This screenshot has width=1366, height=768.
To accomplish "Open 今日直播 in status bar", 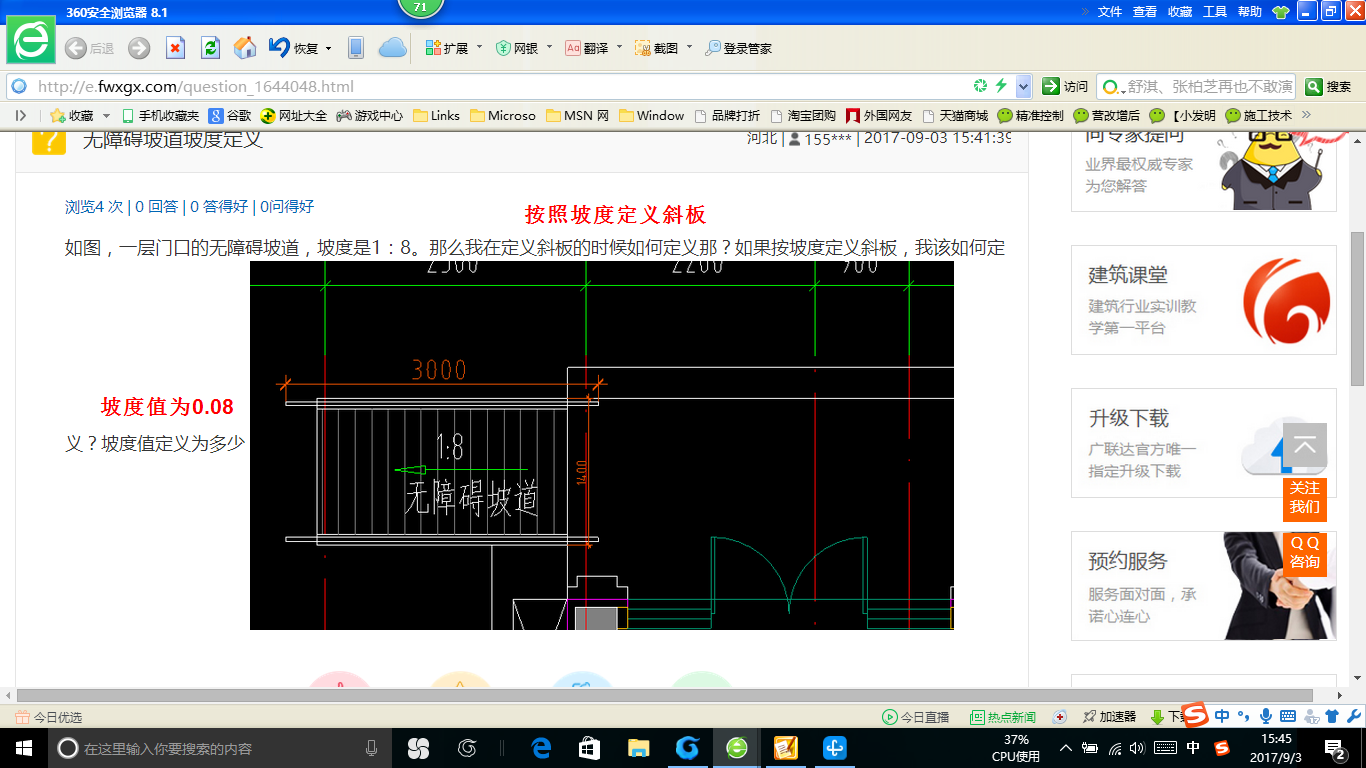I will (916, 717).
